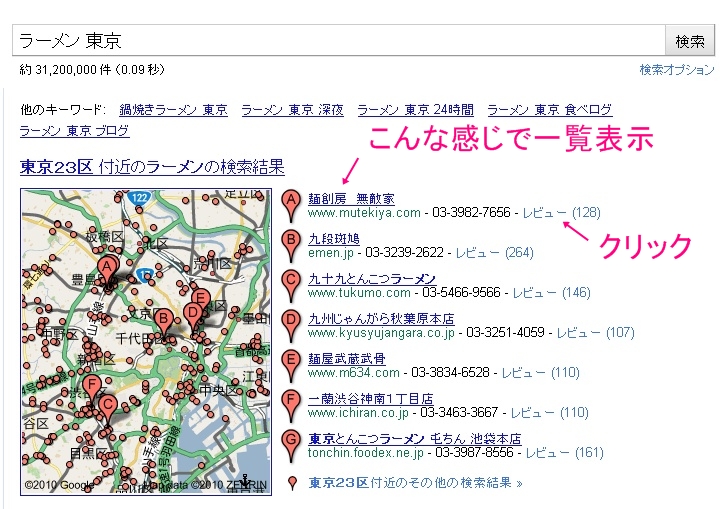Click the 122 route shield on map
723x509 pixels.
139,197
